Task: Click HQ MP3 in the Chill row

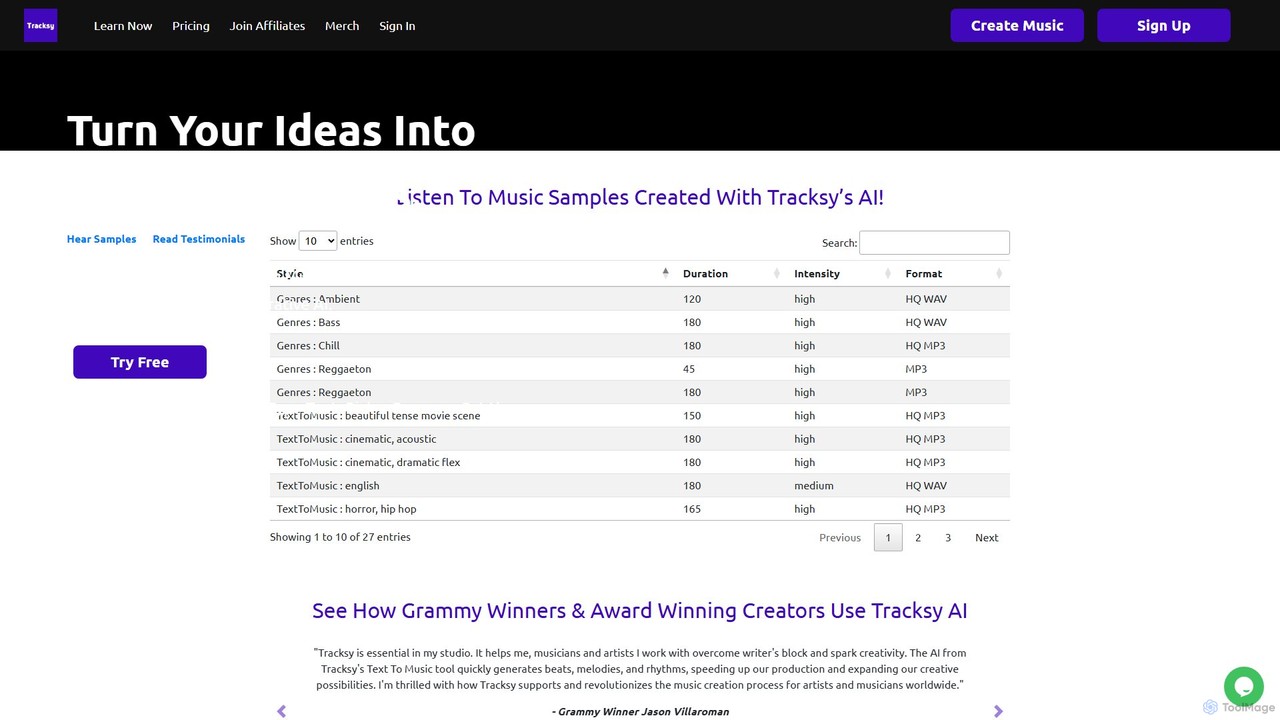Action: click(925, 346)
